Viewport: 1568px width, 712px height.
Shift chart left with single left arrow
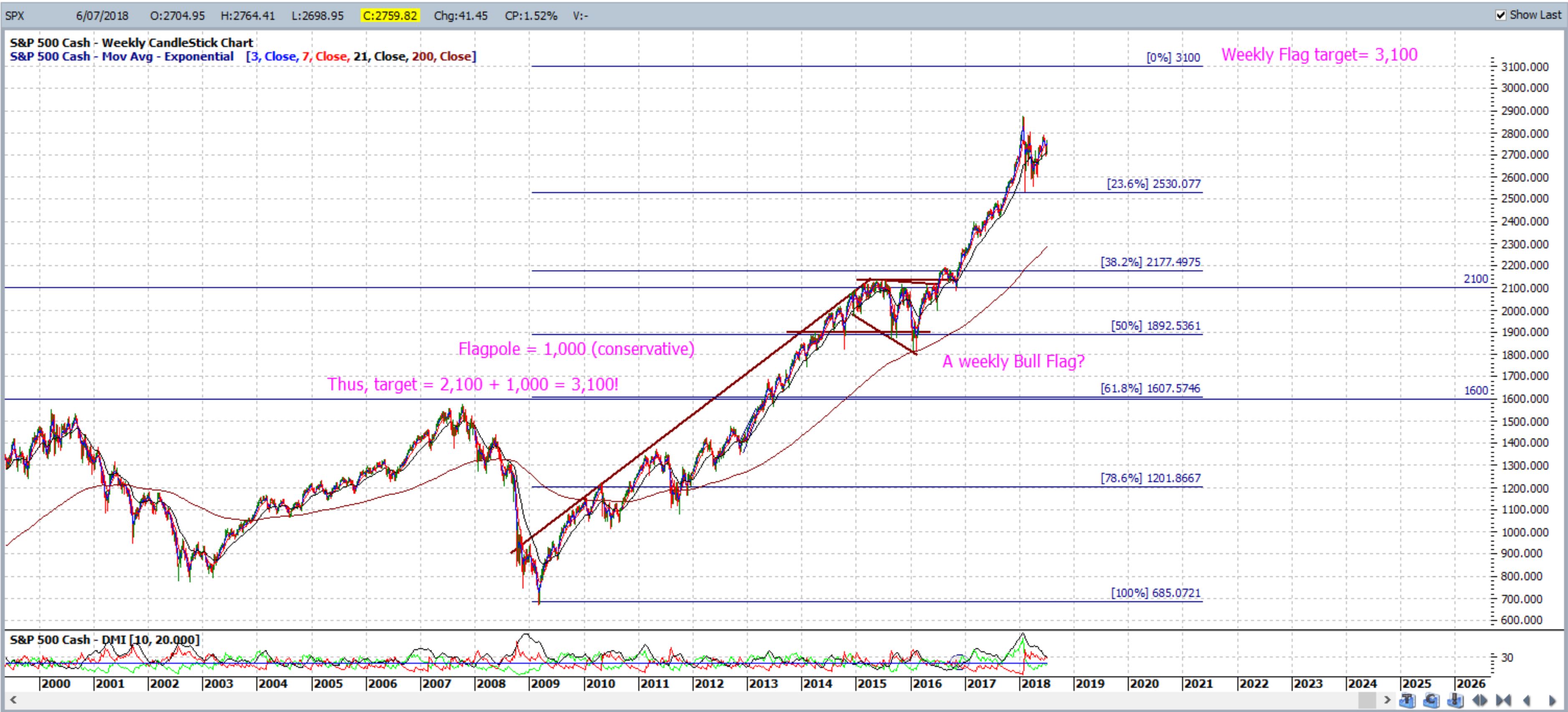(x=1527, y=700)
